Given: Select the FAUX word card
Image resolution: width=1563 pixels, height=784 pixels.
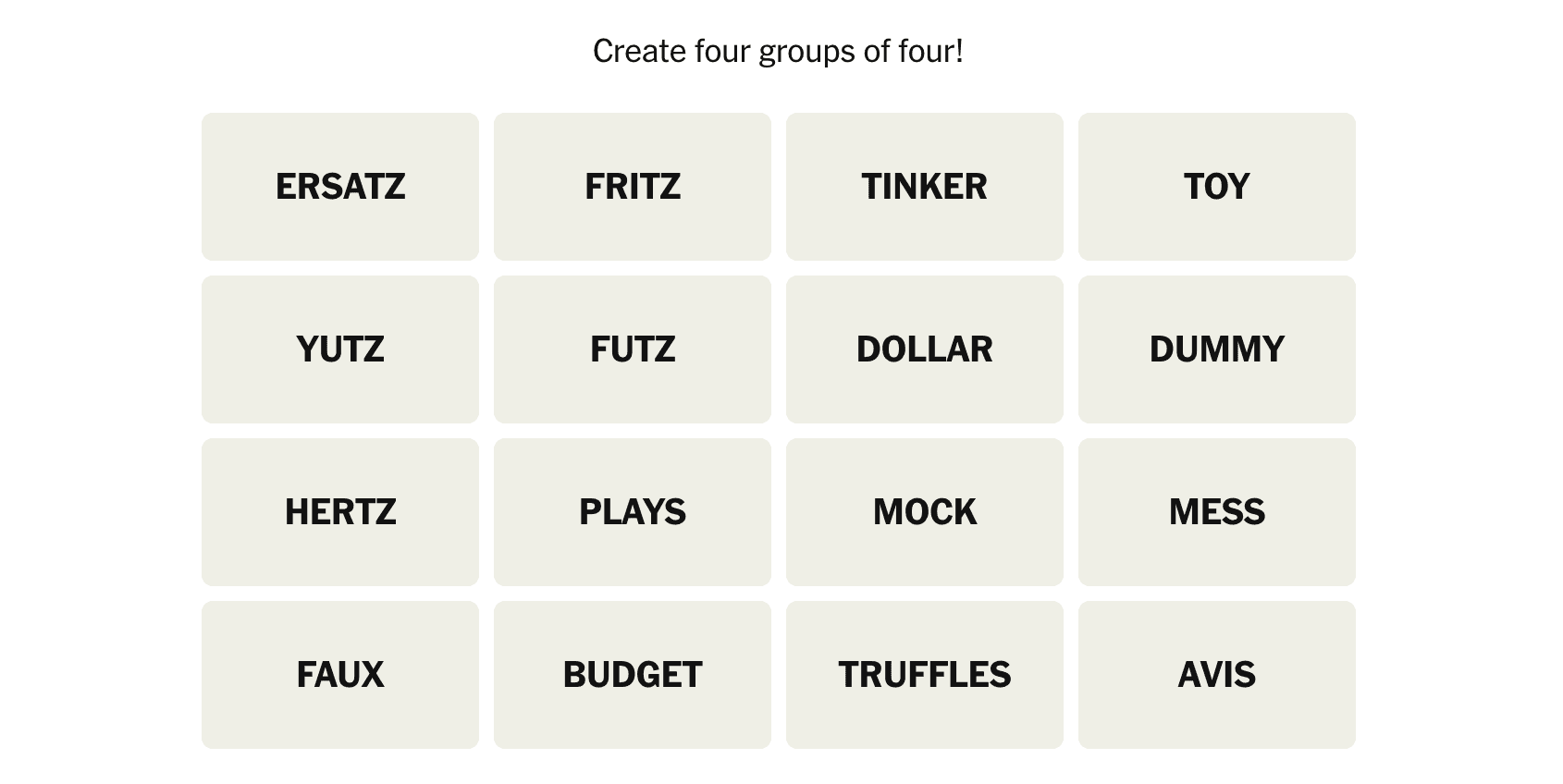Looking at the screenshot, I should [x=340, y=675].
